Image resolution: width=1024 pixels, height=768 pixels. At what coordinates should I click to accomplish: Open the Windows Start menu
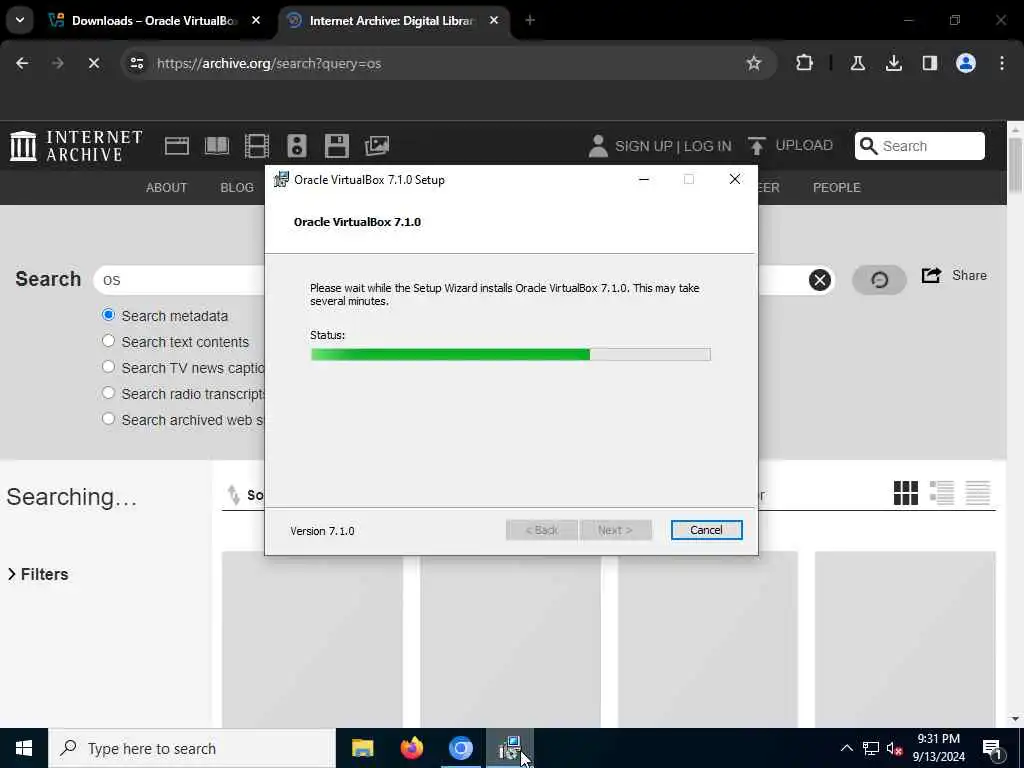click(24, 748)
